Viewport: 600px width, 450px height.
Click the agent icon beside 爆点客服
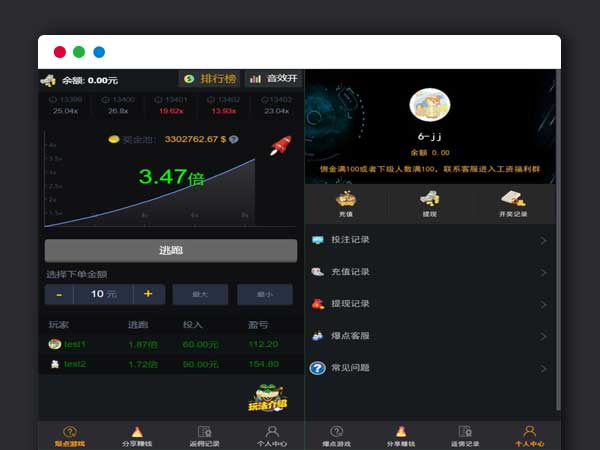pyautogui.click(x=318, y=336)
